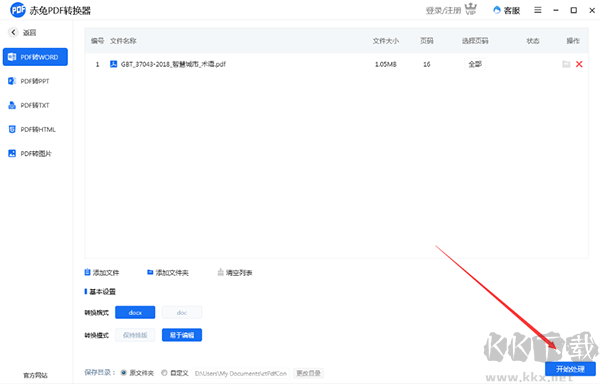The image size is (600, 384).
Task: Open 全部 page selection for the file
Action: 475,64
